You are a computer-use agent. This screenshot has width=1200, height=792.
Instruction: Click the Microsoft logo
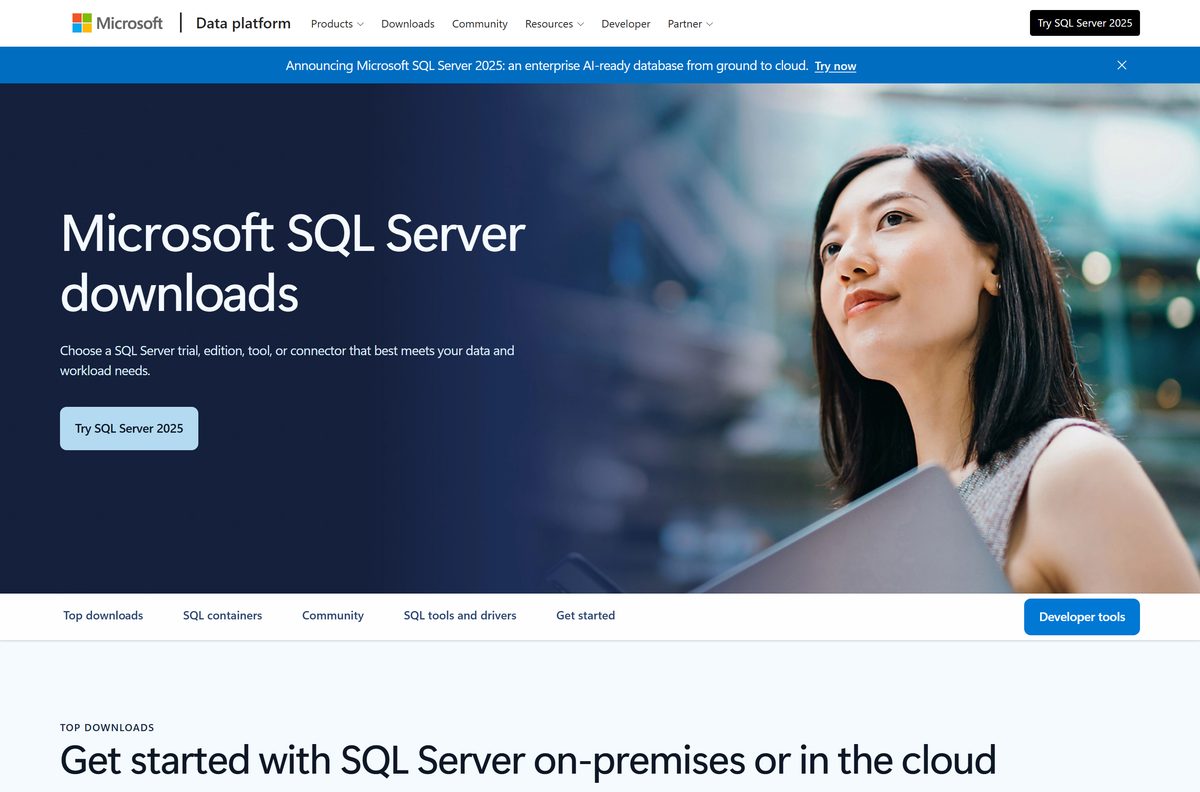[117, 23]
